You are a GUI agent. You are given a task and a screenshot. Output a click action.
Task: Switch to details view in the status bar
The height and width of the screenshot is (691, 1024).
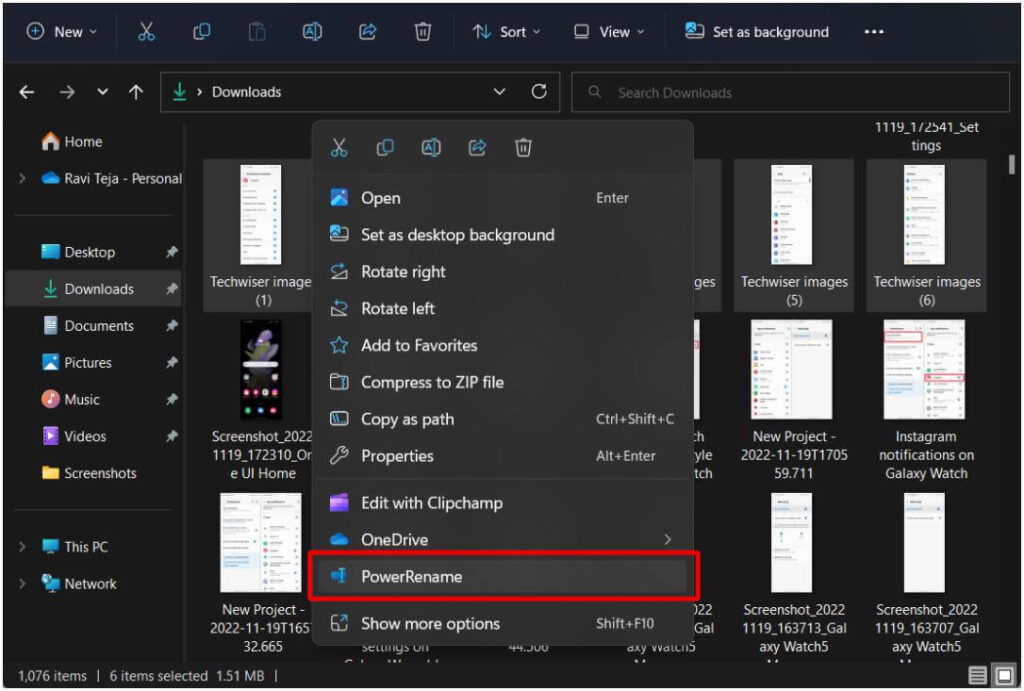click(978, 676)
